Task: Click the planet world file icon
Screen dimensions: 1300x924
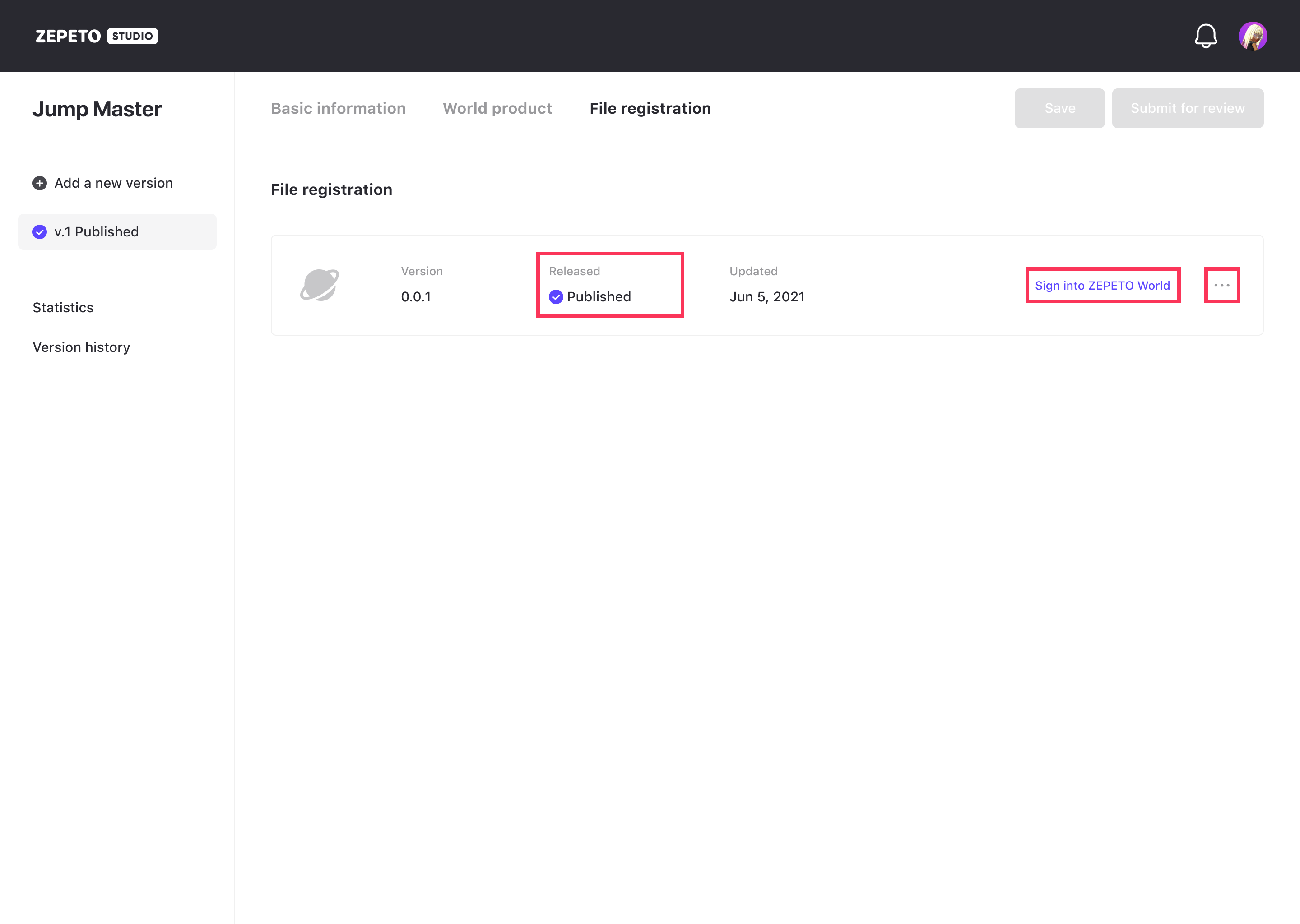Action: click(319, 285)
